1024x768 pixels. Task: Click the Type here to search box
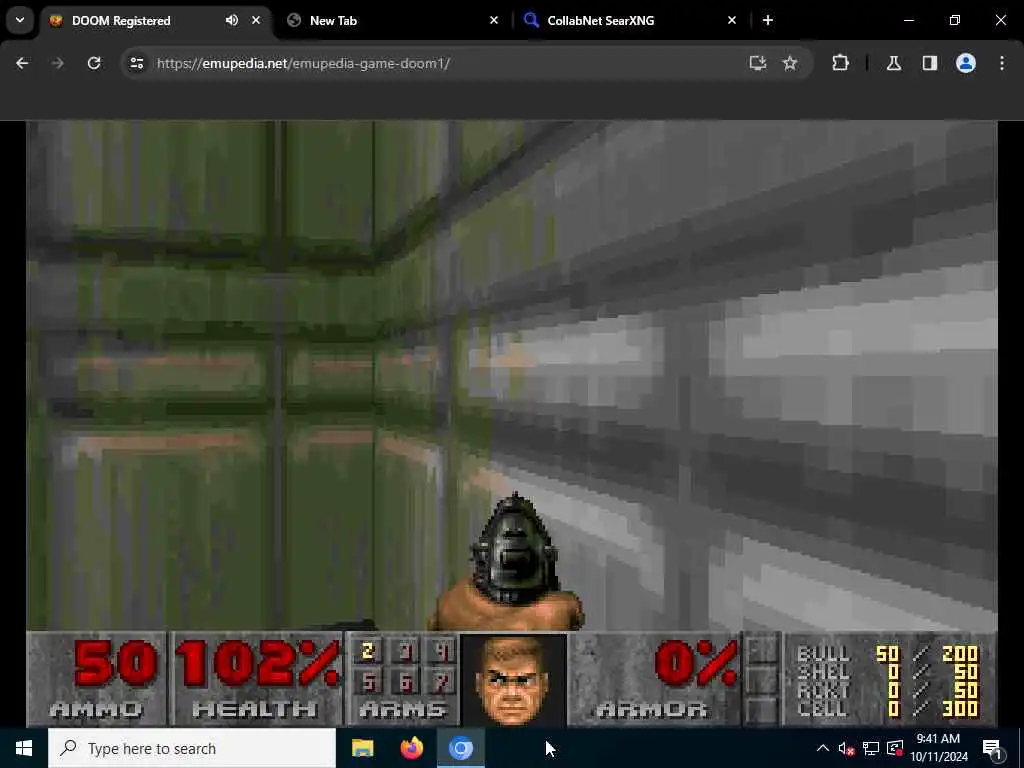pos(192,748)
